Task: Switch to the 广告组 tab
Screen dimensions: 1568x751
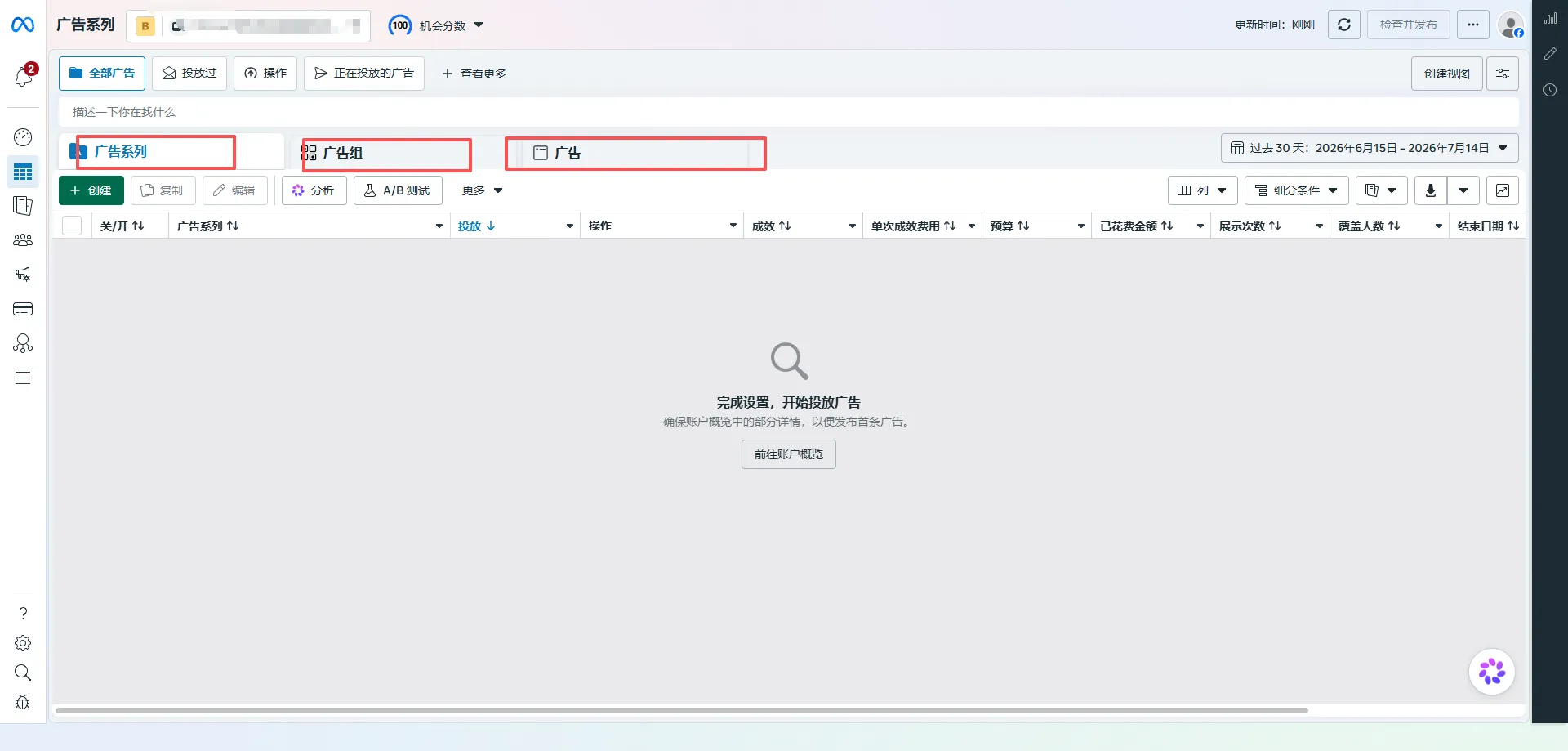Action: [x=387, y=154]
